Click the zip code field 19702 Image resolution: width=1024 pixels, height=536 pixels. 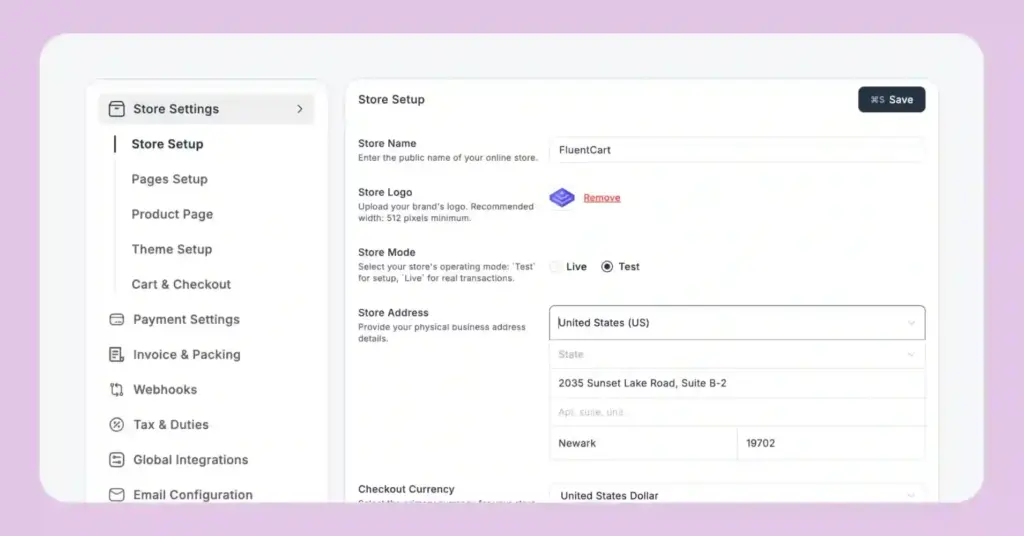coord(830,443)
